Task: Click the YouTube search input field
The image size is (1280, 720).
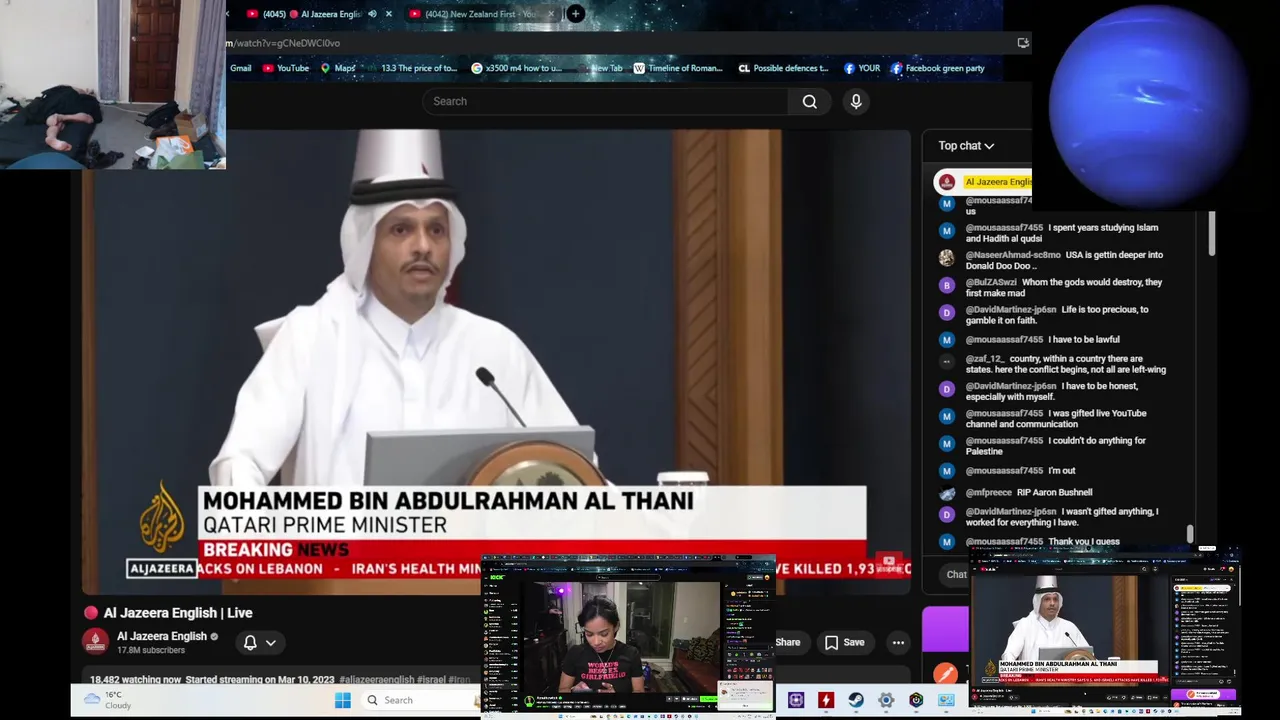Action: pyautogui.click(x=605, y=101)
